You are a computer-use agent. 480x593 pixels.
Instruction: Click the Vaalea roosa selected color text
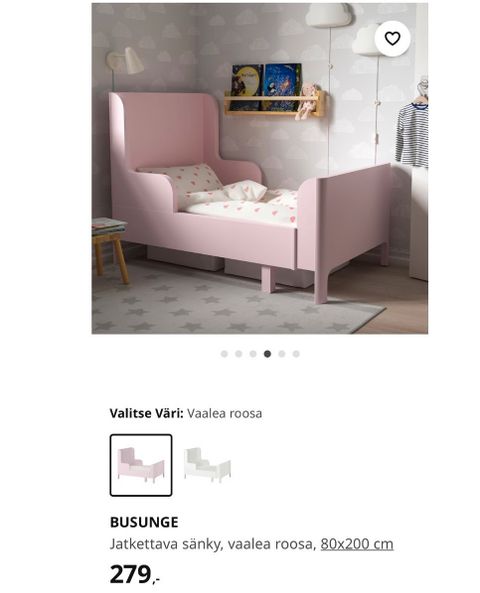[225, 413]
